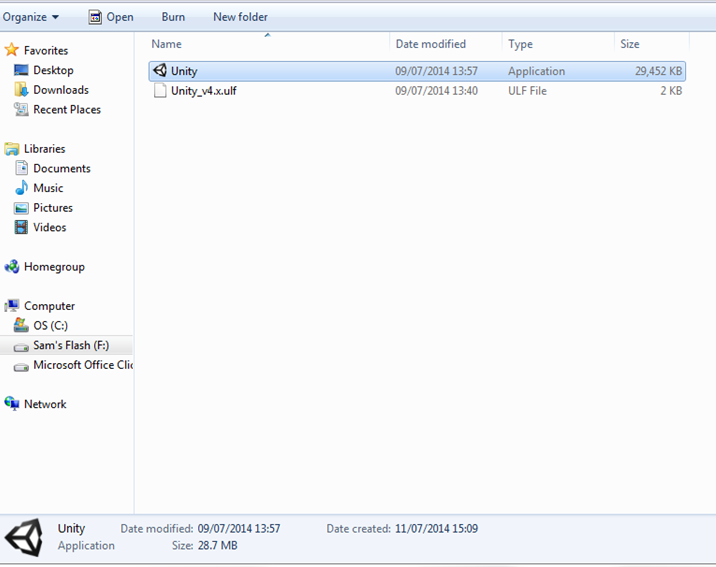
Task: Click the Downloads folder icon
Action: (21, 89)
